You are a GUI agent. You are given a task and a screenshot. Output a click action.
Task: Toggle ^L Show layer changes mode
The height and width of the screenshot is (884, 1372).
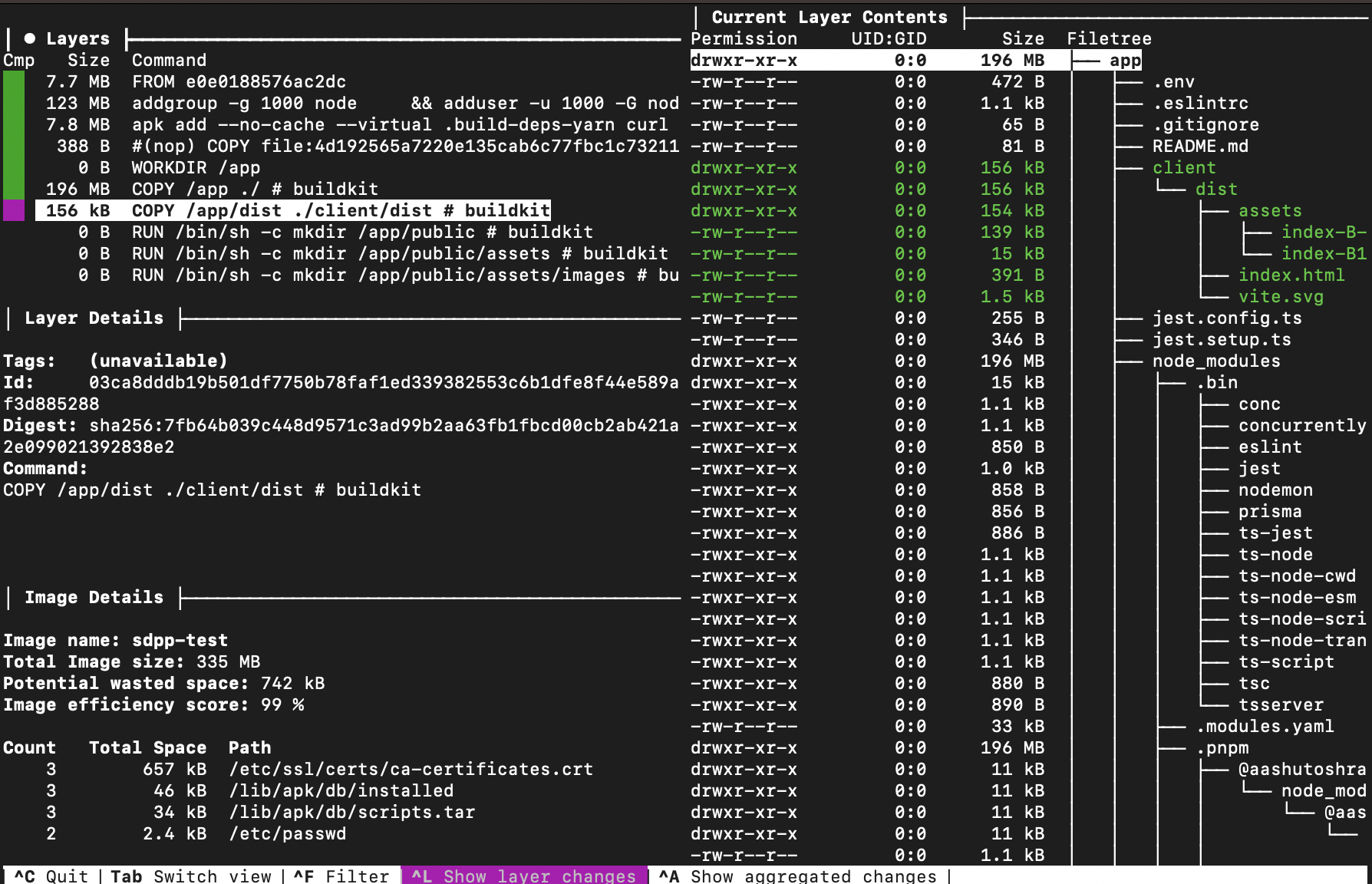click(x=523, y=876)
